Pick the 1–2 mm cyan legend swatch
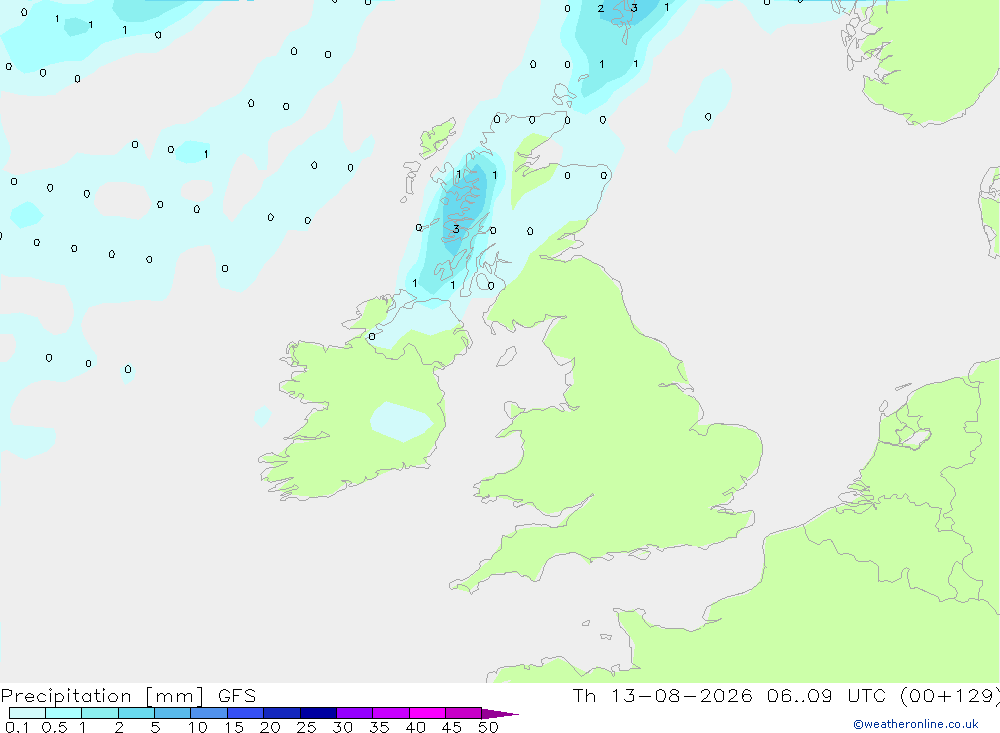Viewport: 1000px width, 733px height. 100,713
